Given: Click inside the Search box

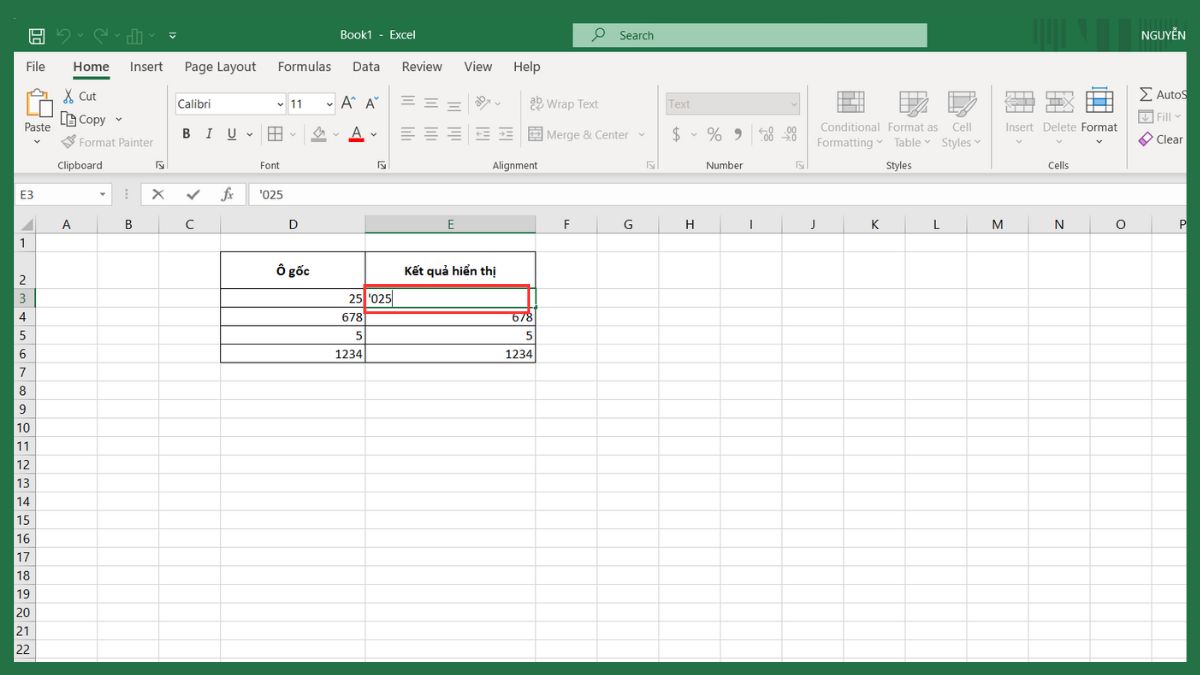Looking at the screenshot, I should pyautogui.click(x=750, y=35).
